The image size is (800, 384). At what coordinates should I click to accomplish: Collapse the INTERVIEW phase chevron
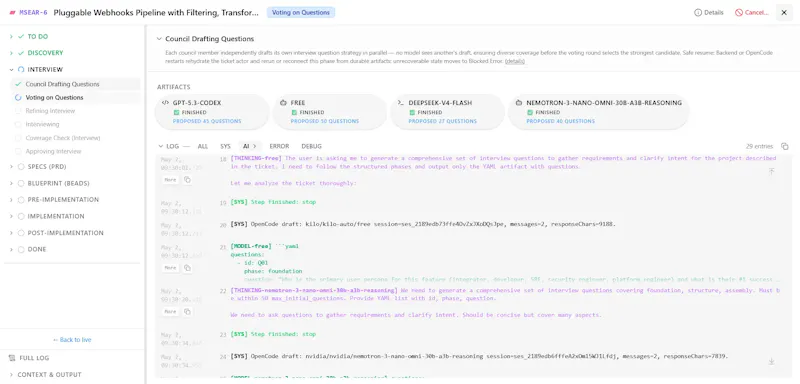(11, 69)
